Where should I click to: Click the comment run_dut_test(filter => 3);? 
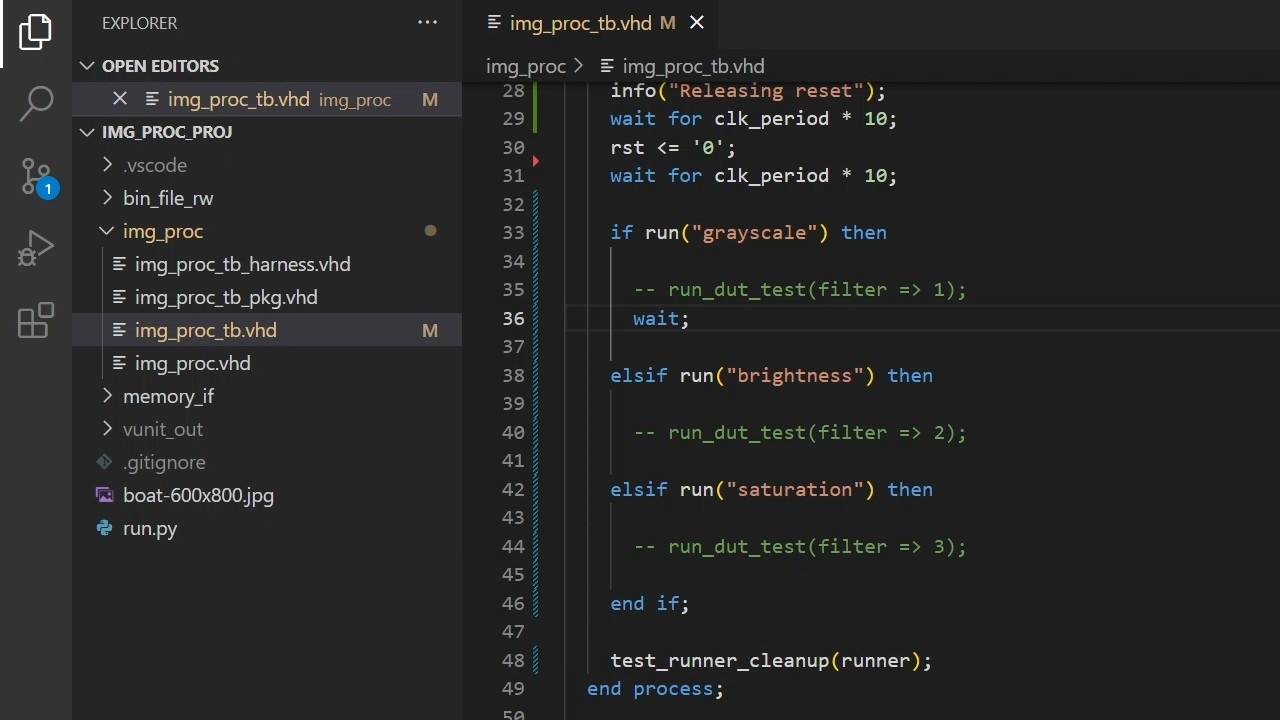click(800, 547)
